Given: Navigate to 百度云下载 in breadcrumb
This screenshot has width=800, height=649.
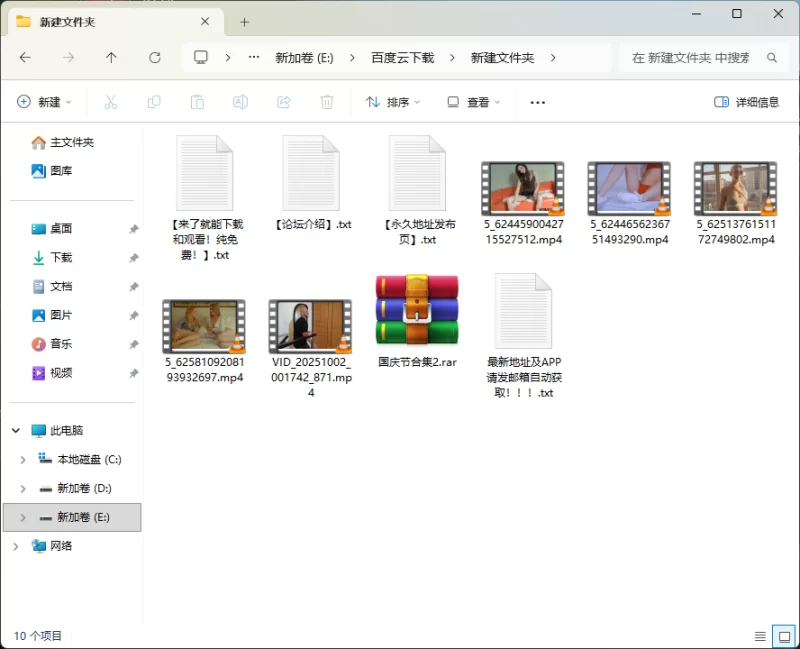Looking at the screenshot, I should (402, 58).
